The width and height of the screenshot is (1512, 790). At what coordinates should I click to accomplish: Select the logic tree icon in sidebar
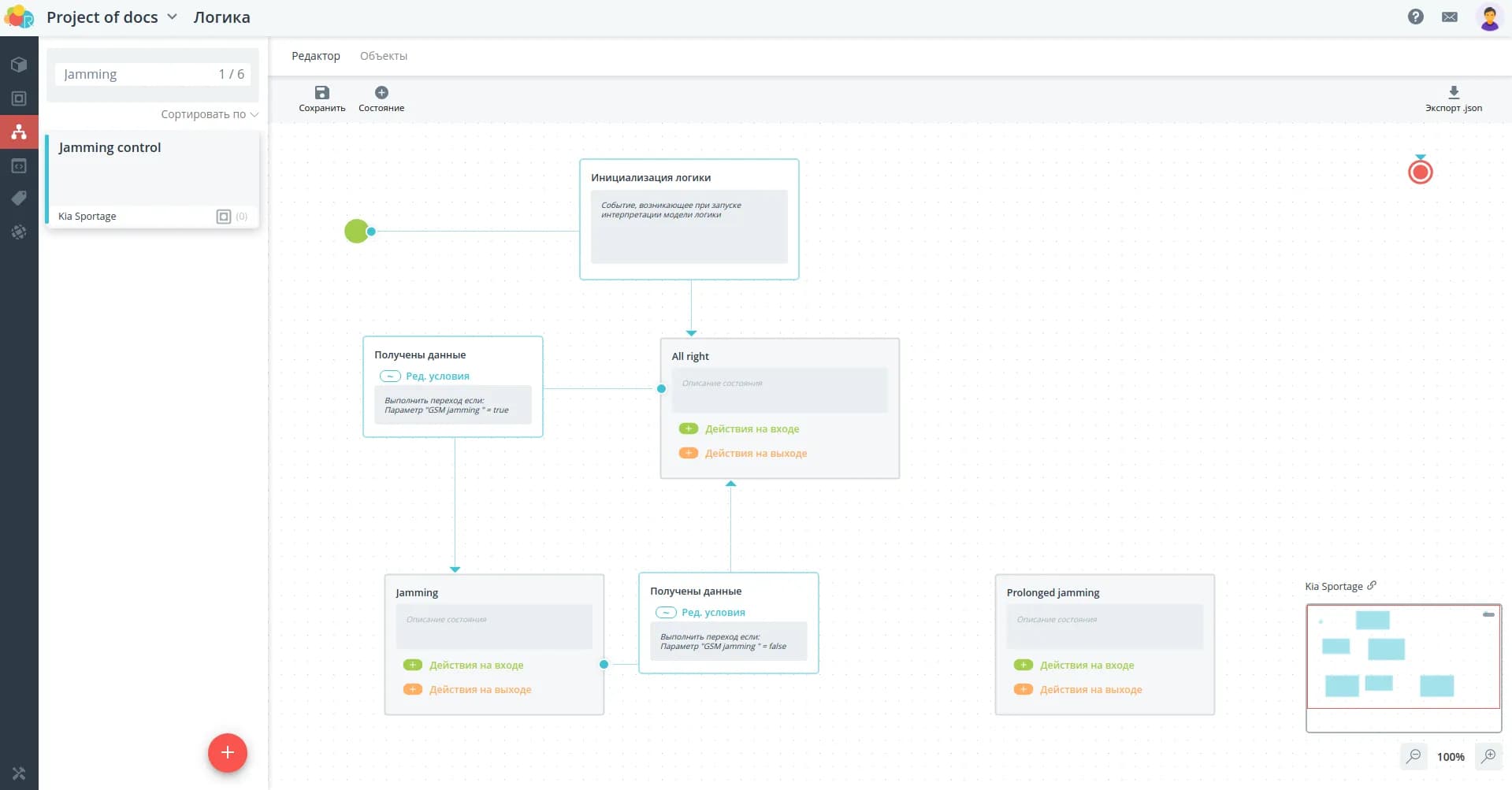[x=19, y=132]
